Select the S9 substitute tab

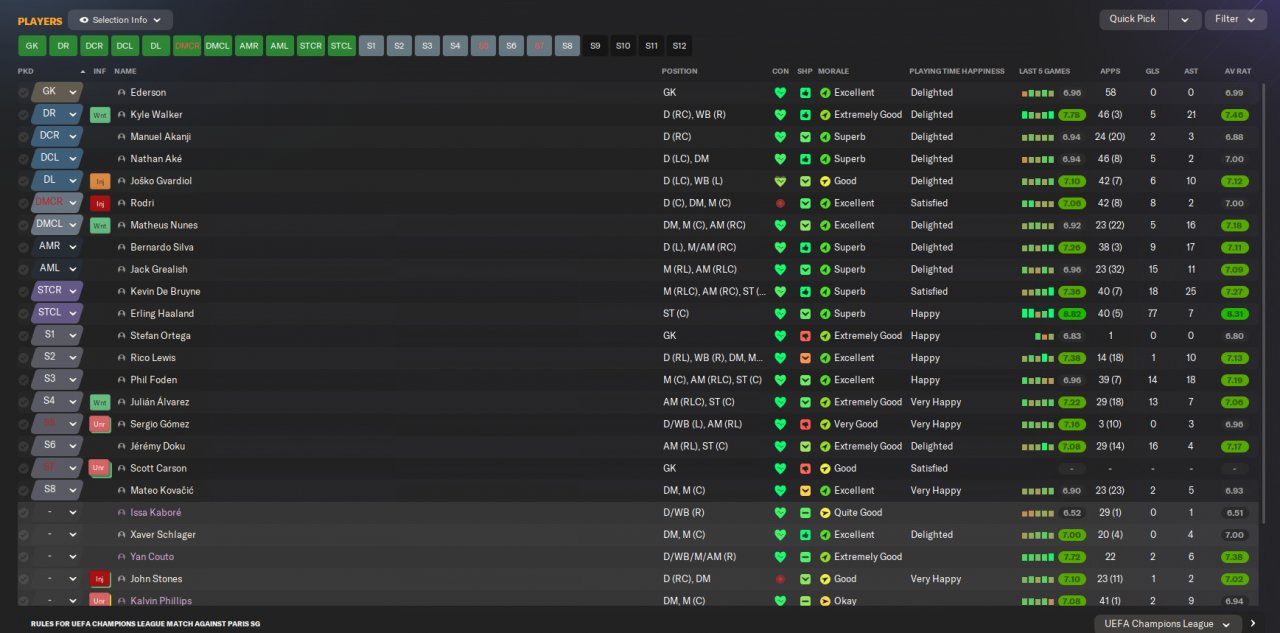point(595,46)
